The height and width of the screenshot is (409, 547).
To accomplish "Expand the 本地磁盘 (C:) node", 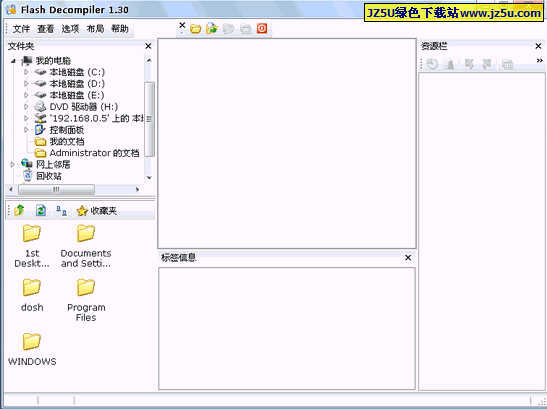I will point(26,72).
